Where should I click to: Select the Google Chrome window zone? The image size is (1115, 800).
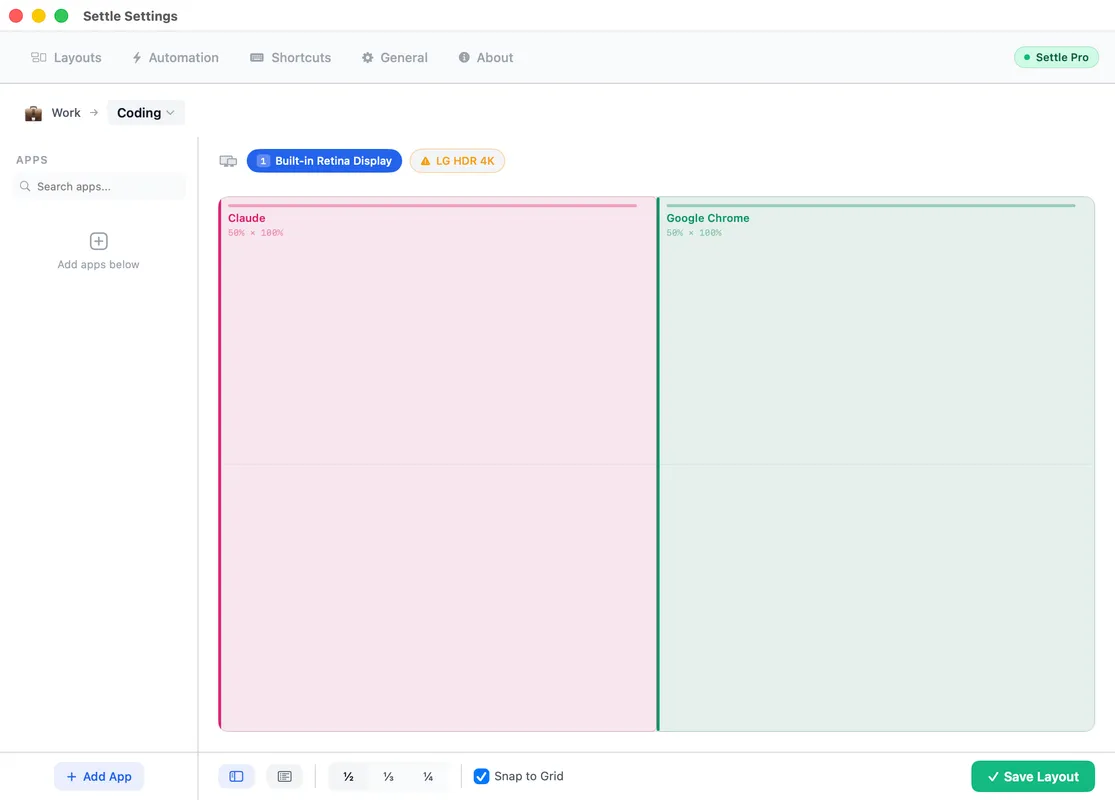(x=876, y=464)
